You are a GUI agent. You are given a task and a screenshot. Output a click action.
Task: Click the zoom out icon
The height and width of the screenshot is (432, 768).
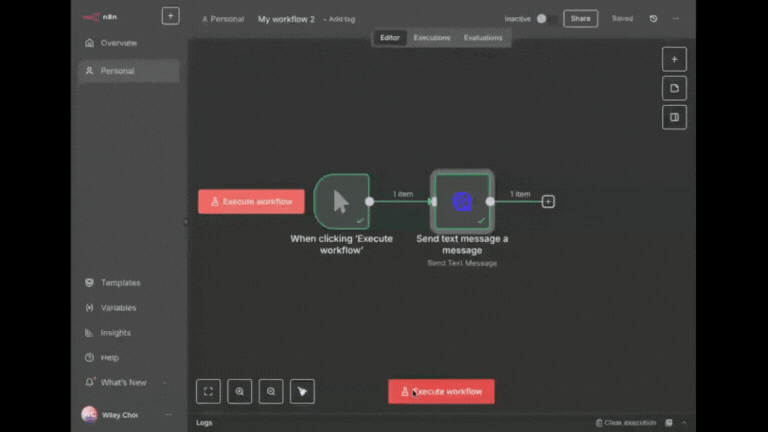(x=271, y=391)
